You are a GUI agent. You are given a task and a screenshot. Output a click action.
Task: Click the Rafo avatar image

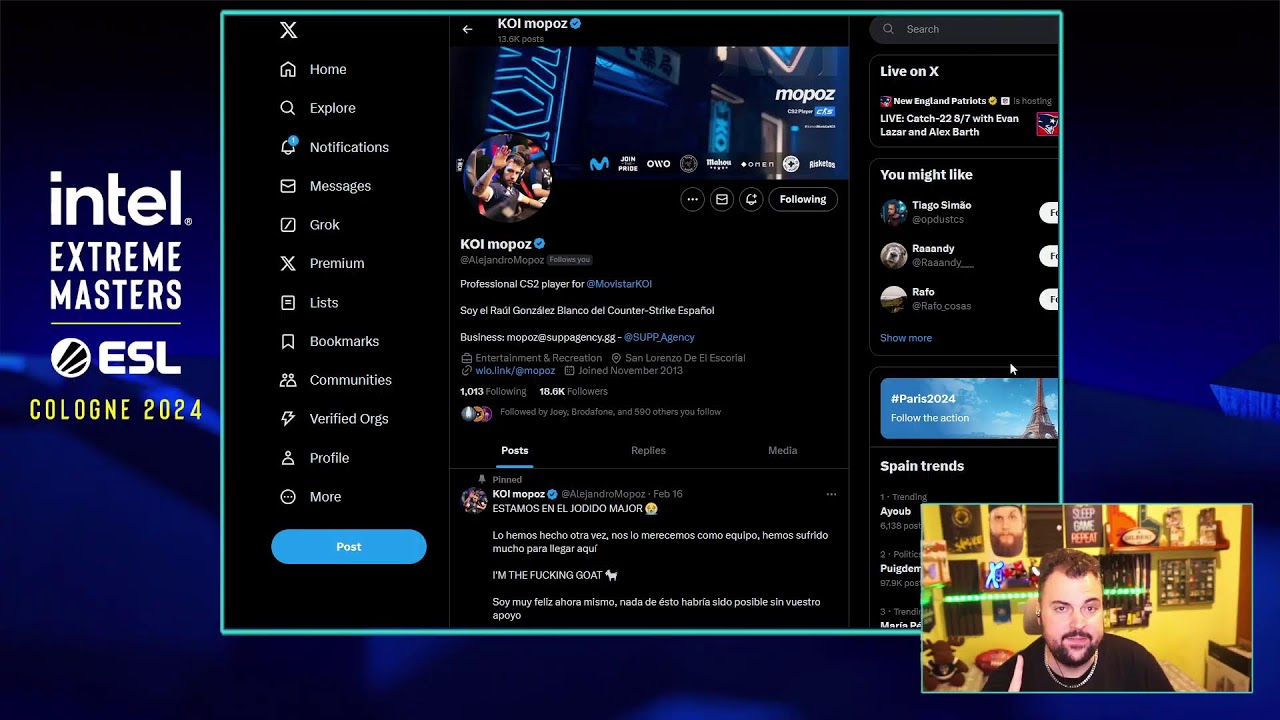click(x=893, y=299)
